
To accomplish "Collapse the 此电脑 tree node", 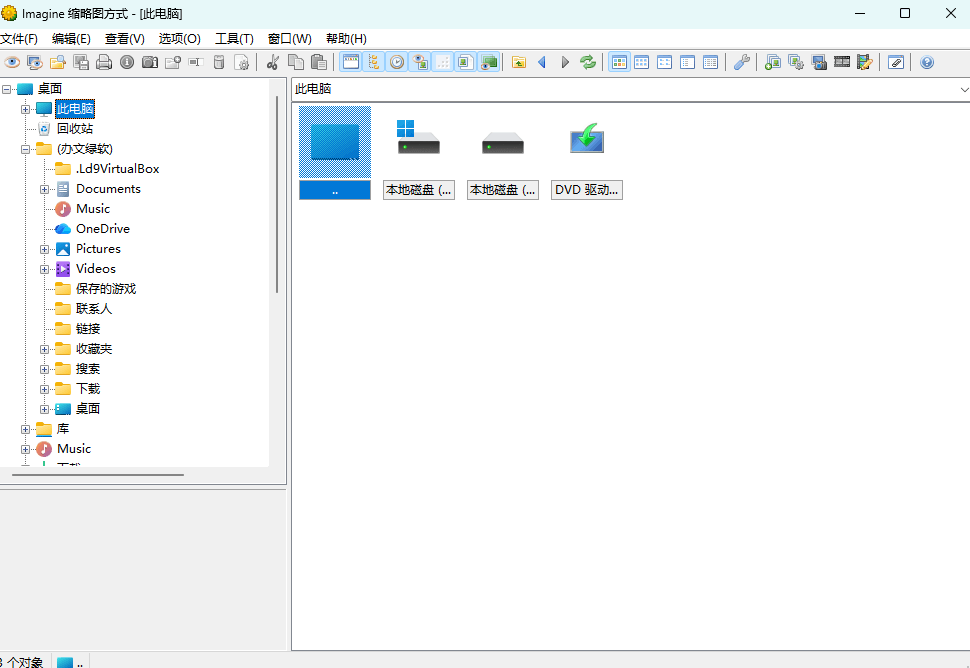I will [x=24, y=108].
